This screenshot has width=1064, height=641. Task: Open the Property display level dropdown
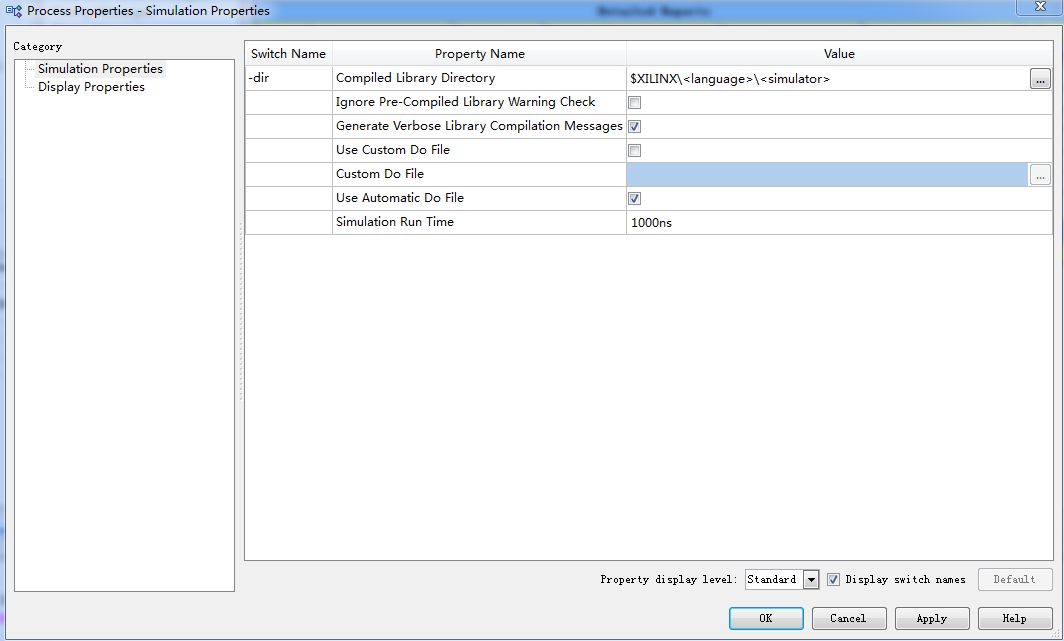[x=811, y=579]
